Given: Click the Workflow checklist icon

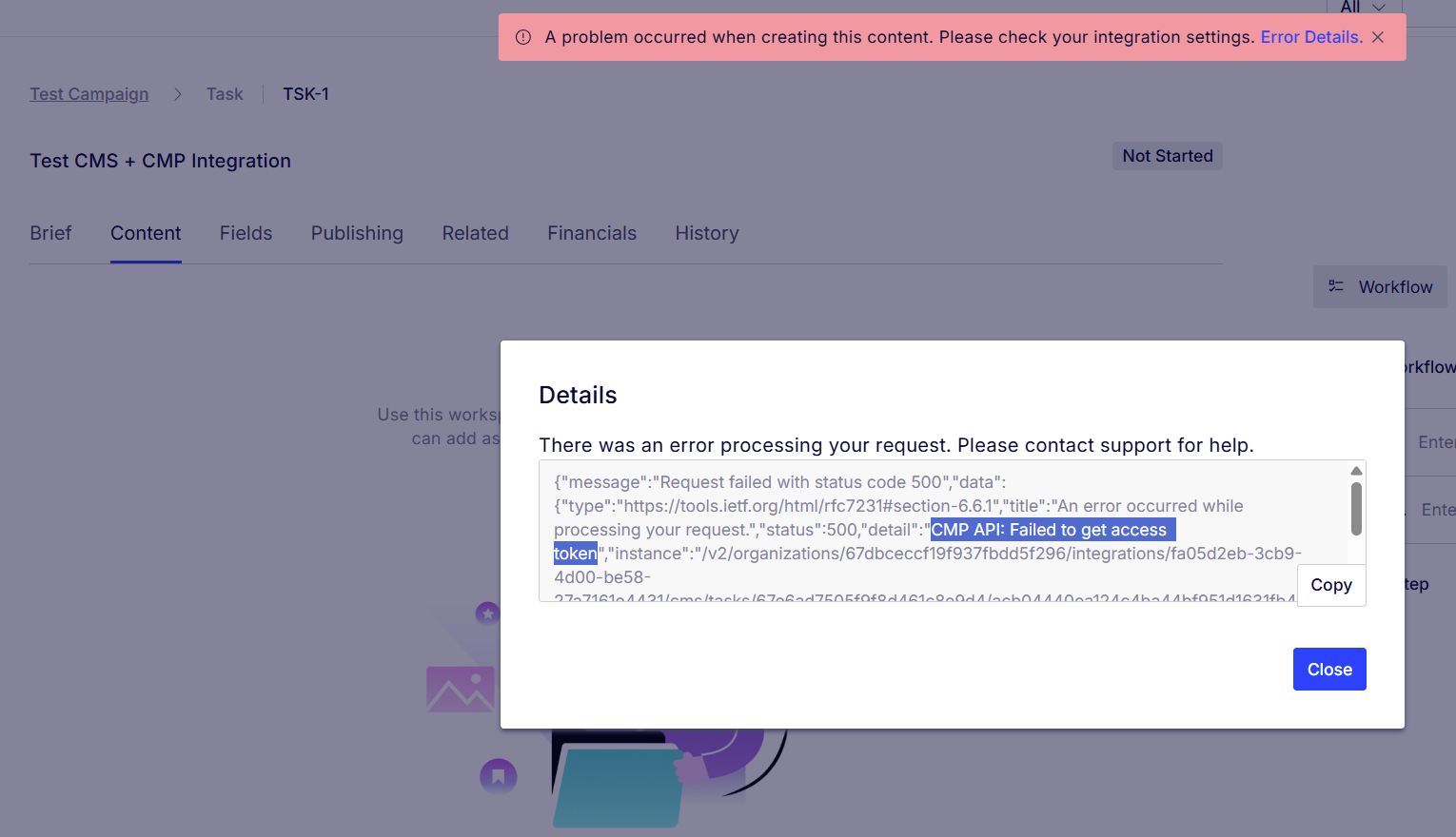Looking at the screenshot, I should coord(1336,286).
